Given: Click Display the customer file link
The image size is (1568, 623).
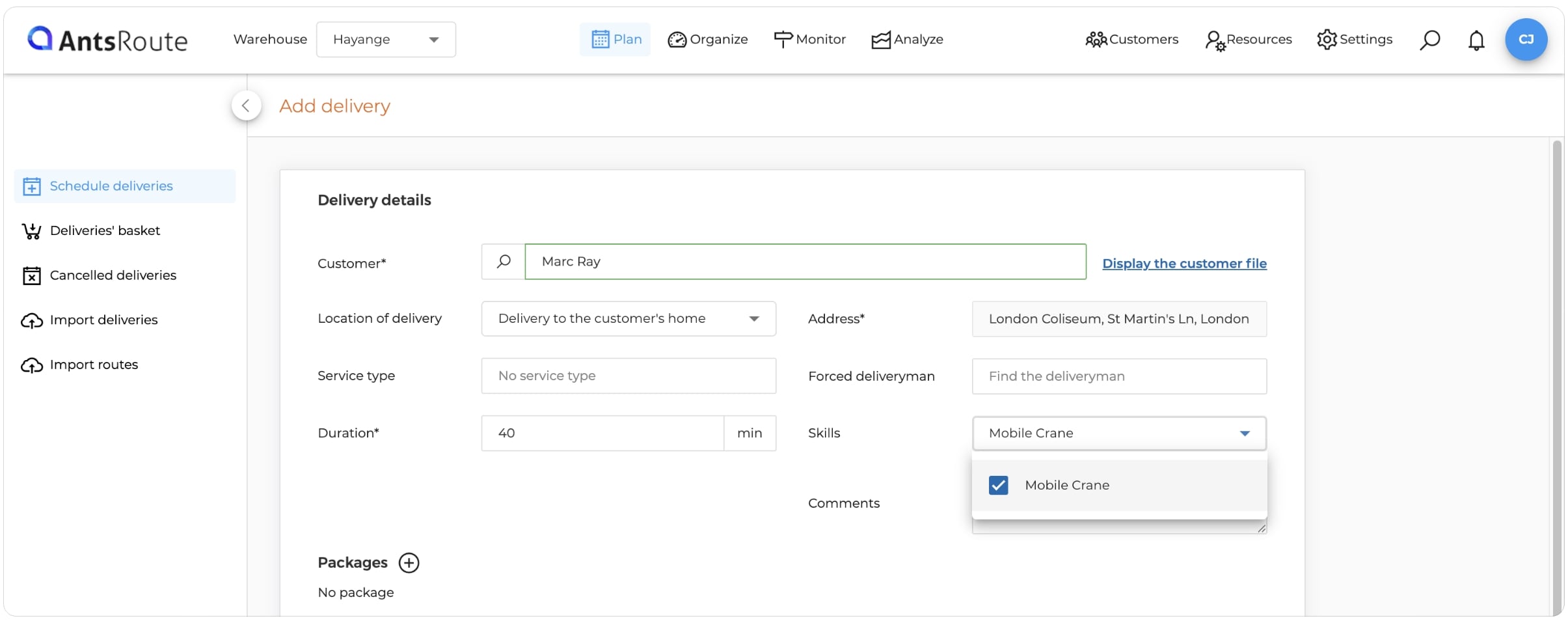Looking at the screenshot, I should [1184, 264].
